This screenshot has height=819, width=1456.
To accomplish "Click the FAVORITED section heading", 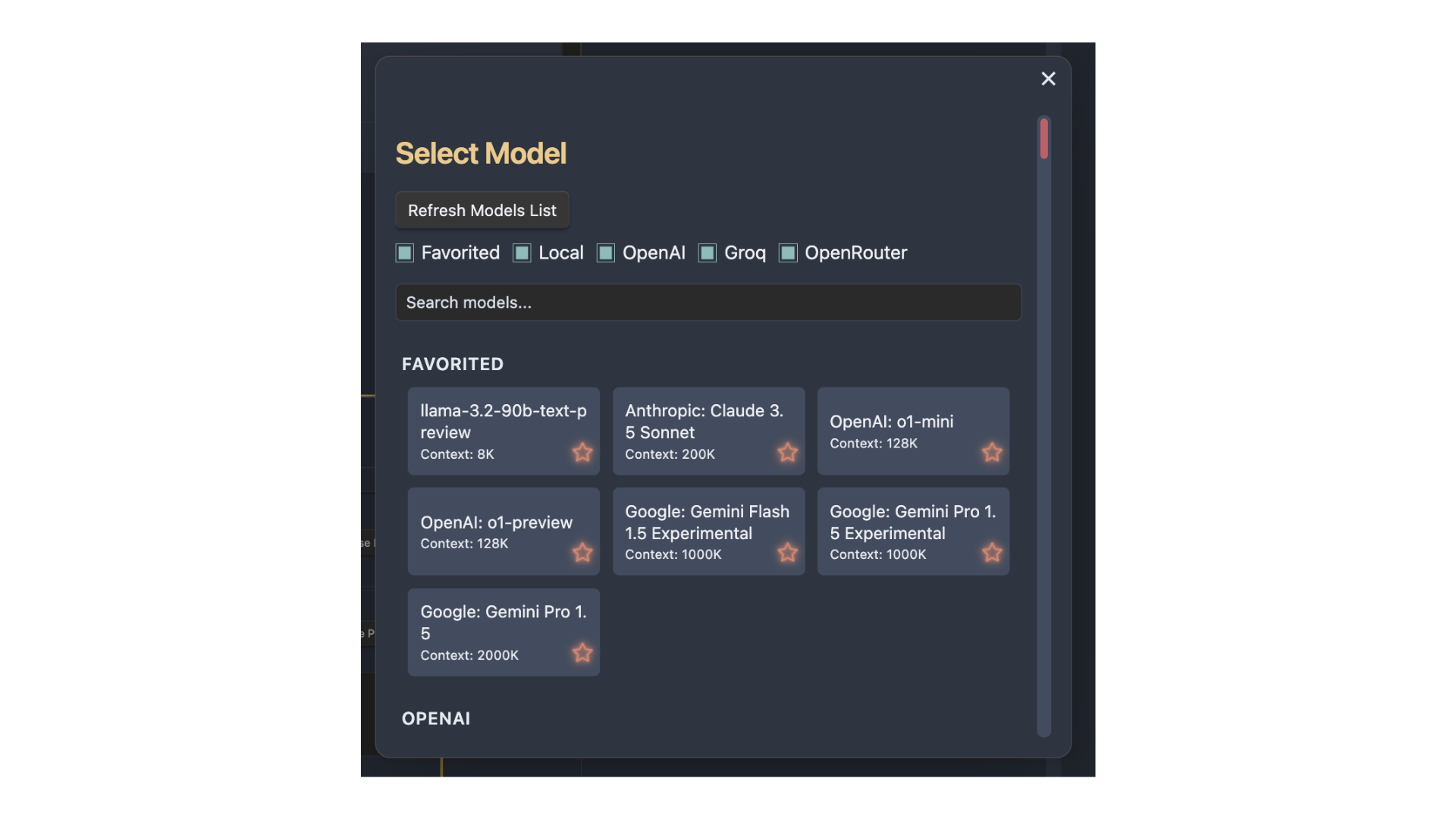I will pos(453,364).
